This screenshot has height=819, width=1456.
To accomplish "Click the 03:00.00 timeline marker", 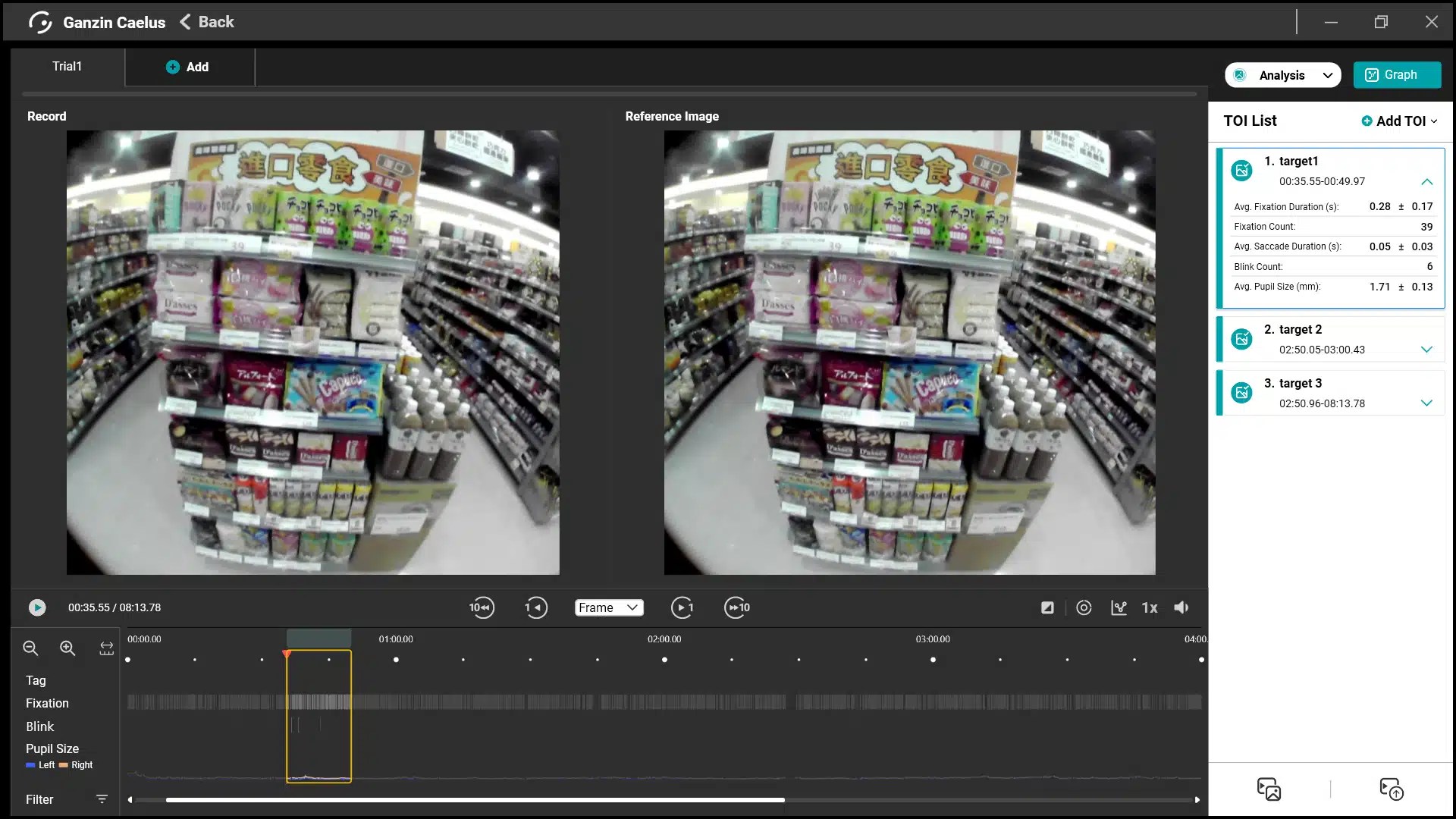I will pos(933,639).
